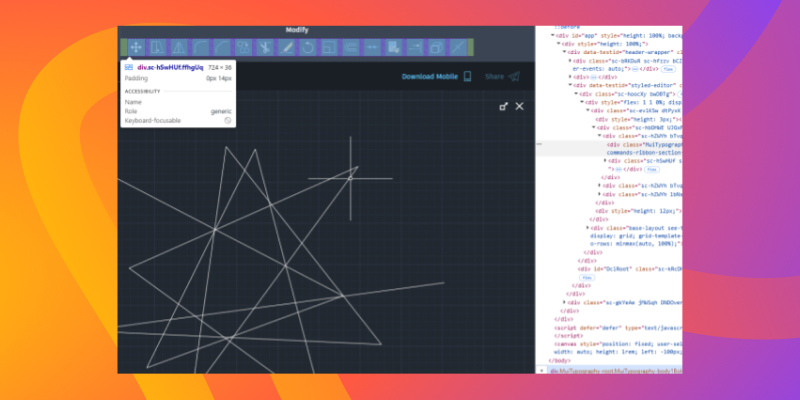
Task: Select the Move tool in Modify ribbon
Action: [x=136, y=47]
